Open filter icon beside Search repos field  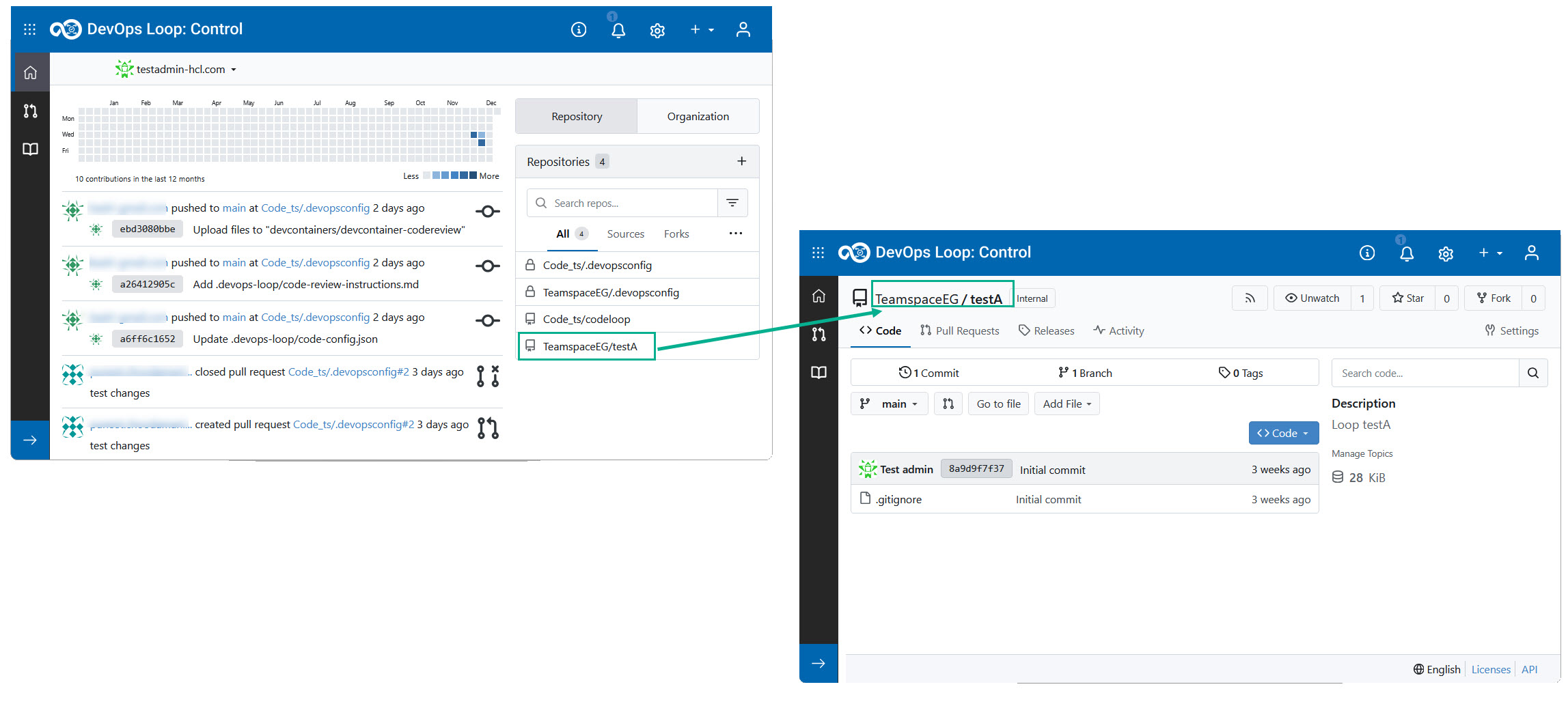pyautogui.click(x=732, y=203)
